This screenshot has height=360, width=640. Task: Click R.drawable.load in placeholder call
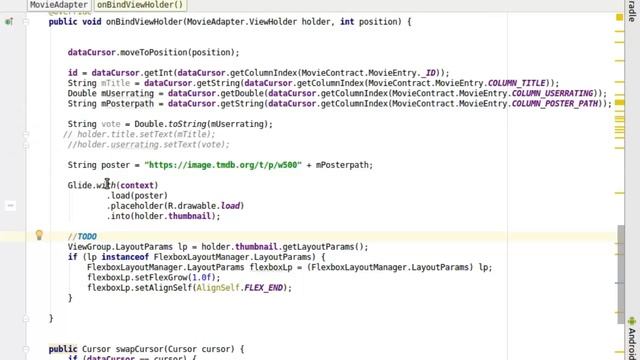tap(205, 206)
